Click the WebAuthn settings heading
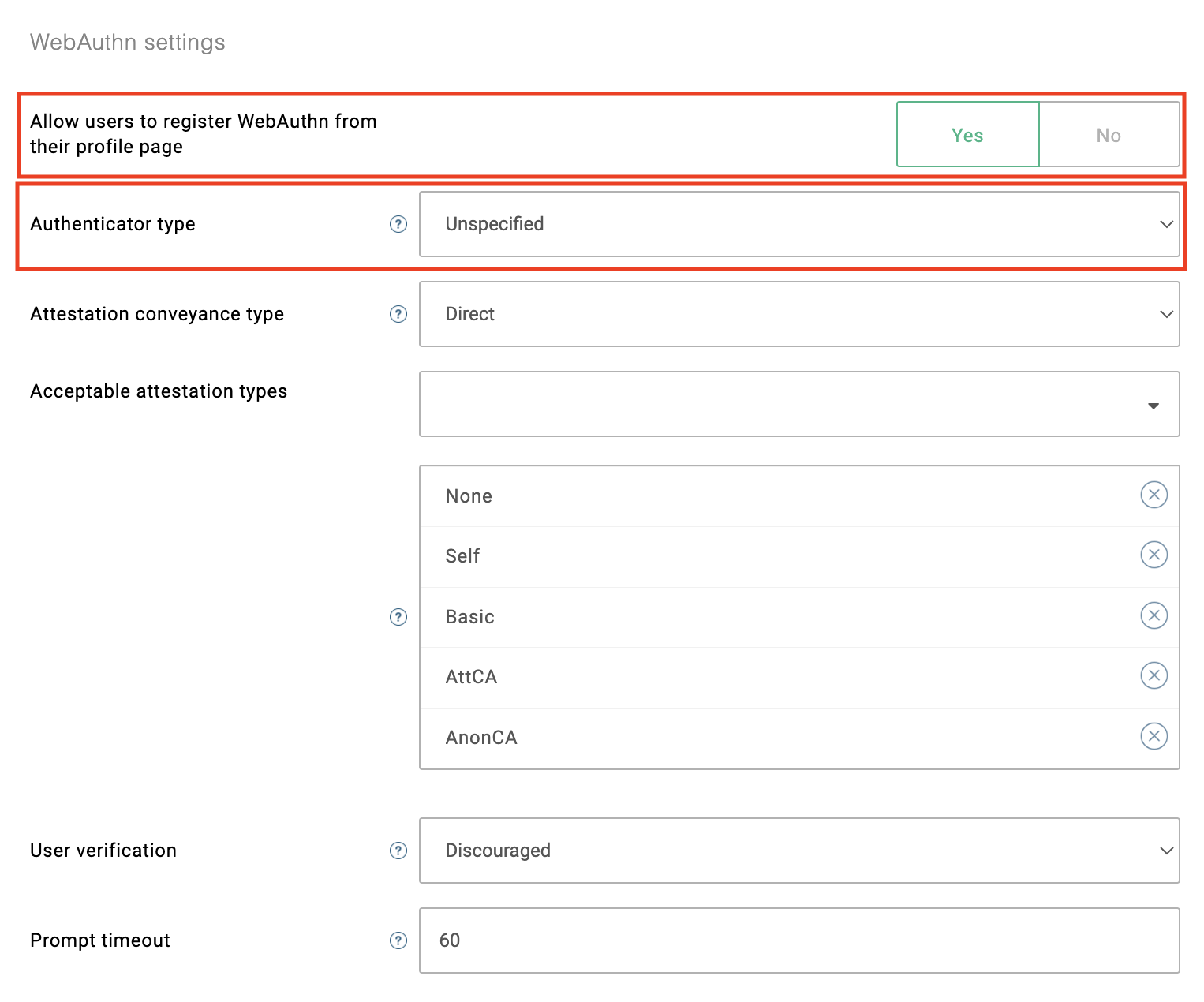This screenshot has height=1002, width=1204. click(x=128, y=42)
